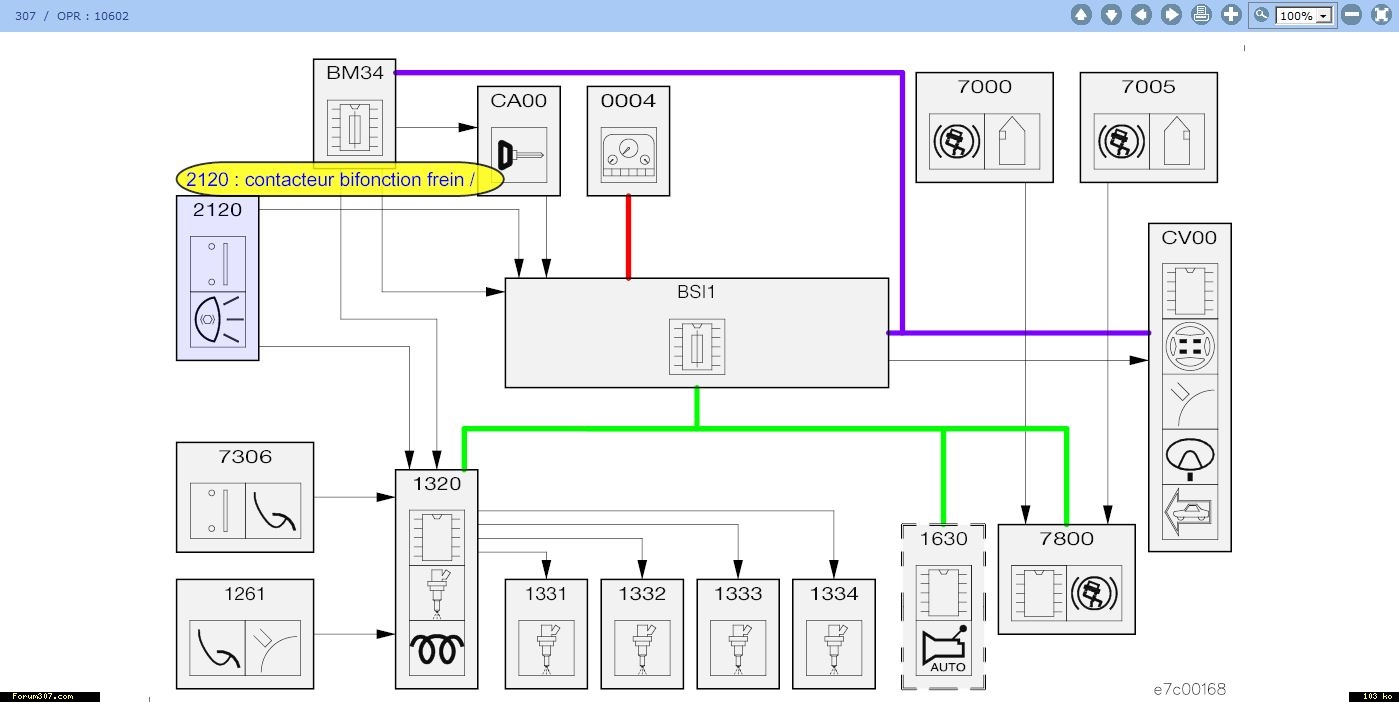Zoom in with the plus button
Screen dimensions: 1399x702
tap(1231, 15)
